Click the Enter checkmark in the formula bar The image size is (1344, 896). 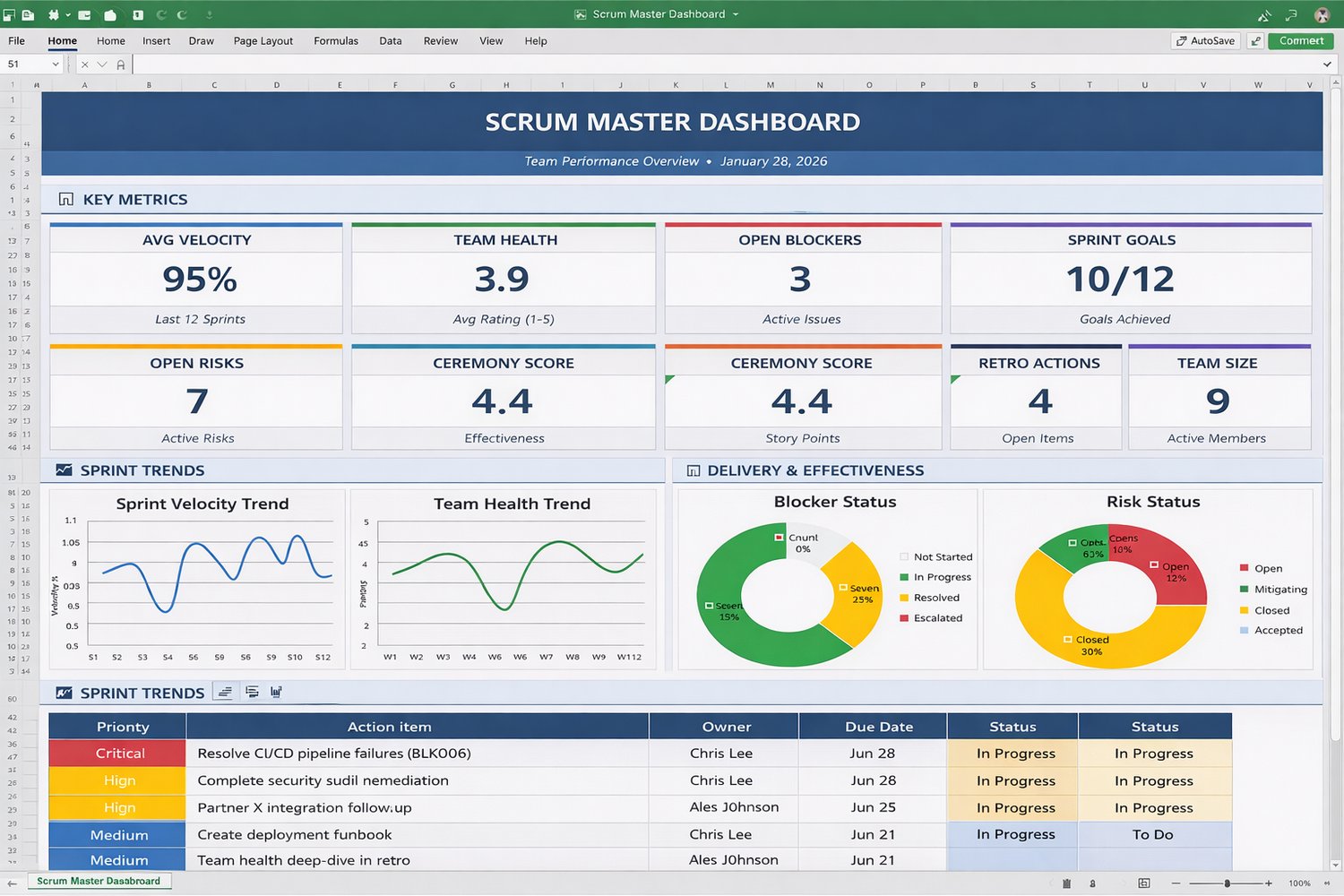[101, 64]
